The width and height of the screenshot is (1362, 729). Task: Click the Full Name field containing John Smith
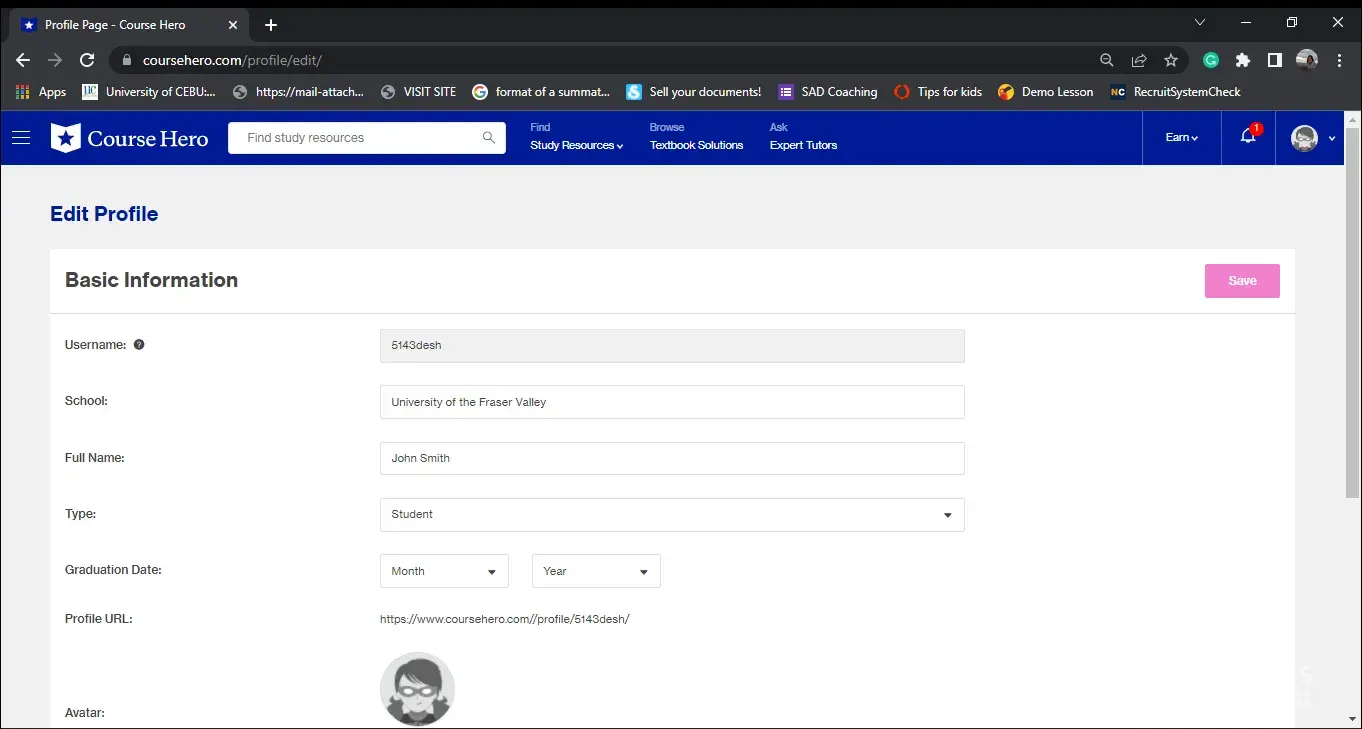tap(672, 458)
